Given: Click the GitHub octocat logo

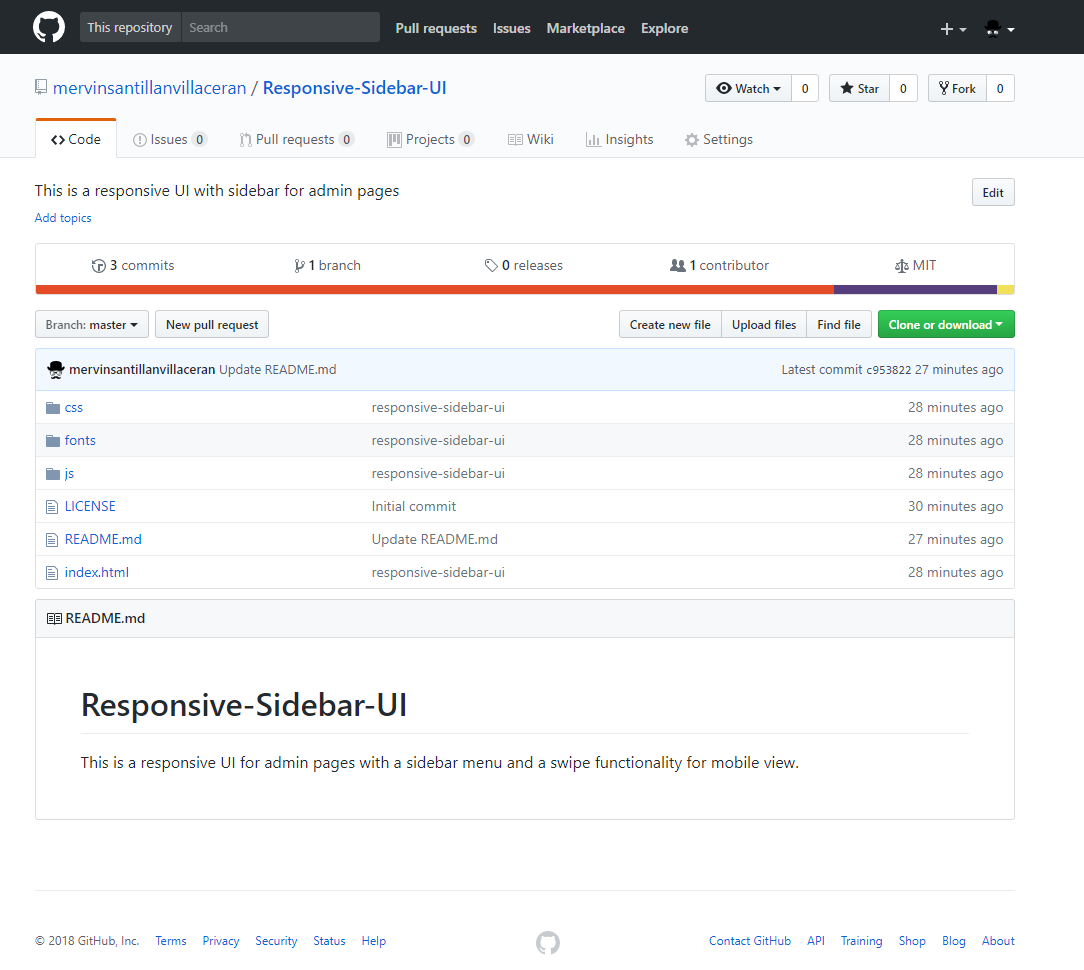Looking at the screenshot, I should pos(48,27).
